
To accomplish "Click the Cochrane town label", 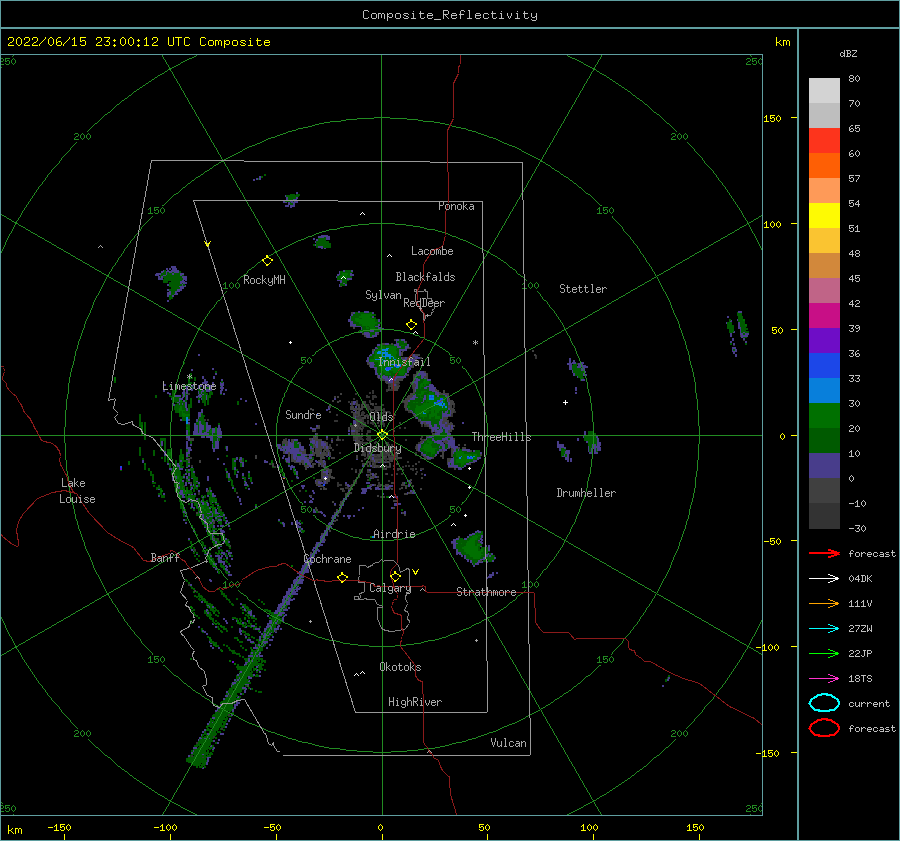I will coord(327,559).
